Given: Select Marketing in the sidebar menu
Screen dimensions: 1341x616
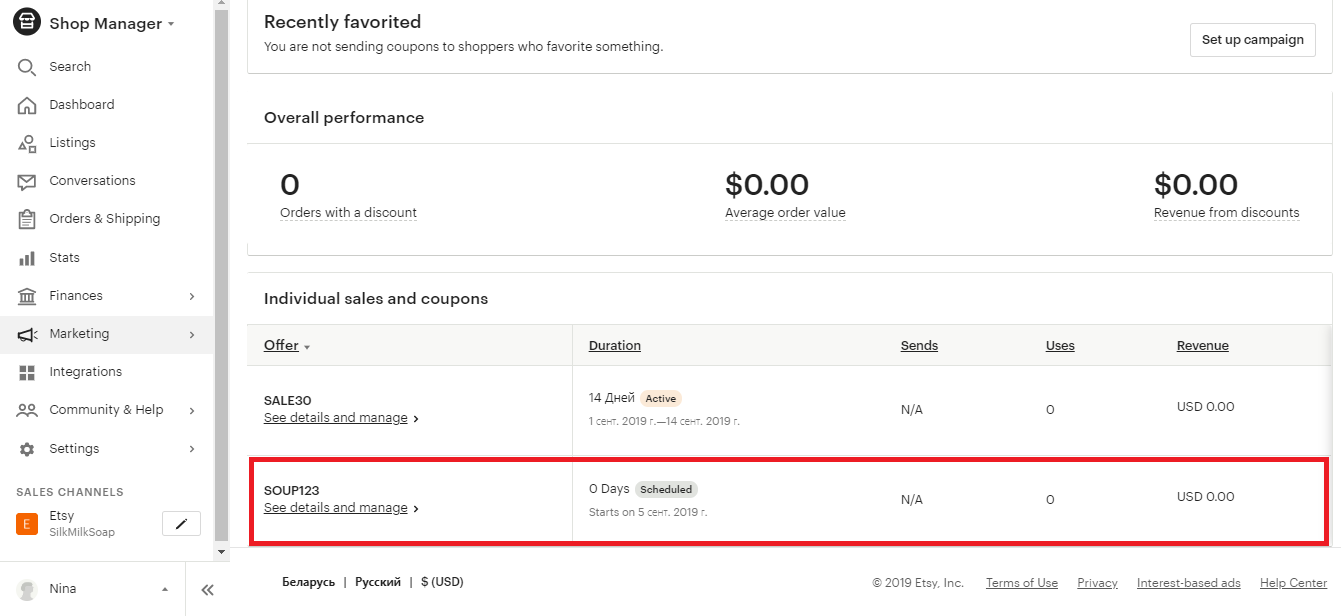Looking at the screenshot, I should coord(80,334).
